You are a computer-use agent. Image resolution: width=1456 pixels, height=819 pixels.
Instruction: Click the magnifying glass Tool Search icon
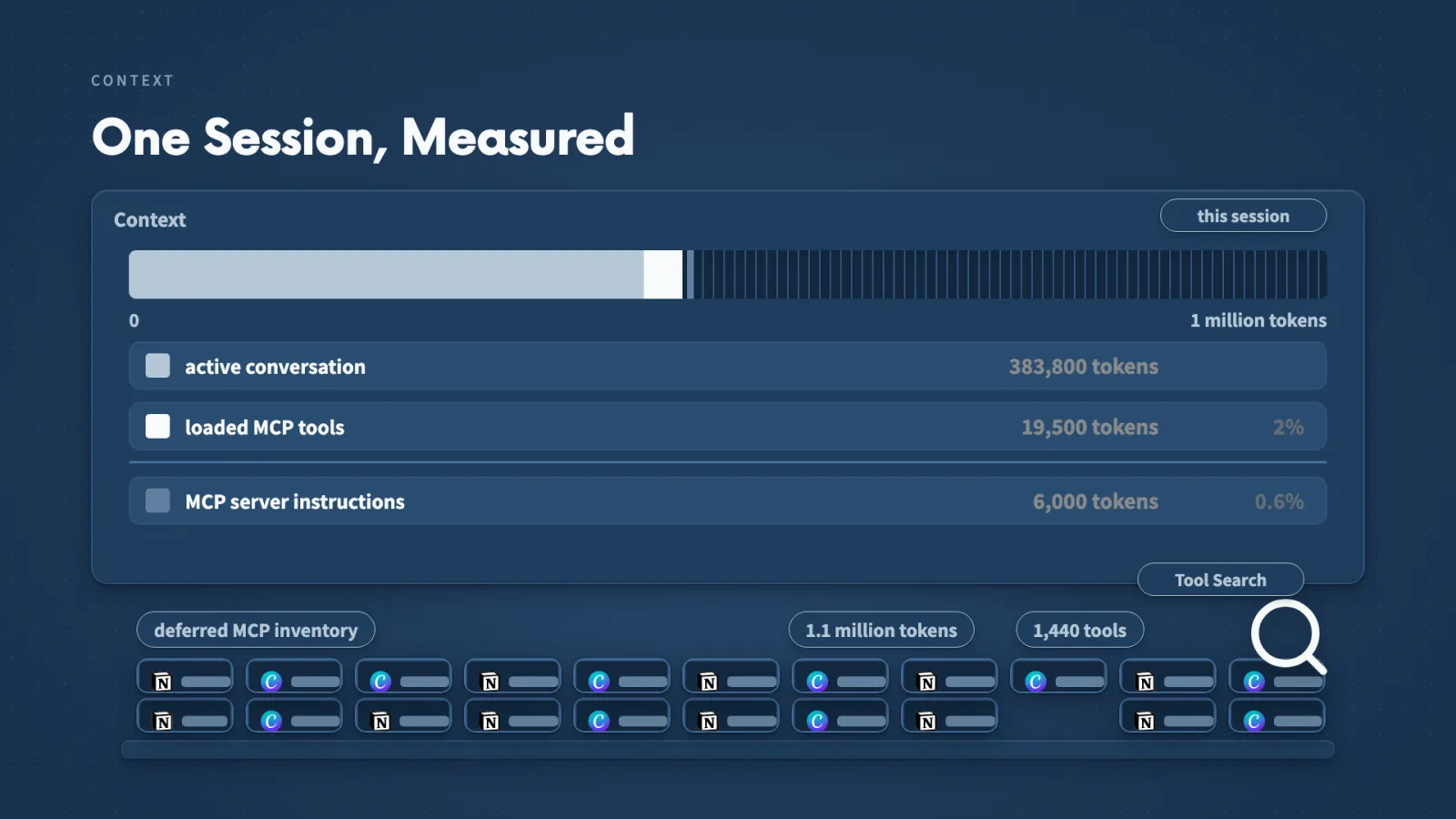click(1288, 636)
